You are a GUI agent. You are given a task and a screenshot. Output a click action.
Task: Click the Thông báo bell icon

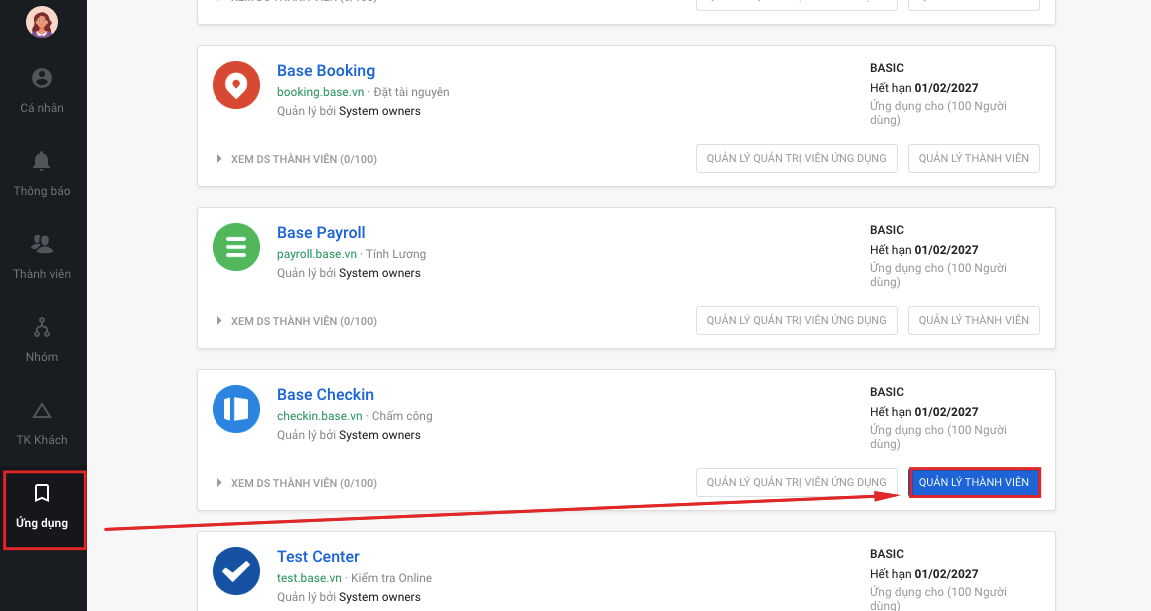pyautogui.click(x=42, y=161)
